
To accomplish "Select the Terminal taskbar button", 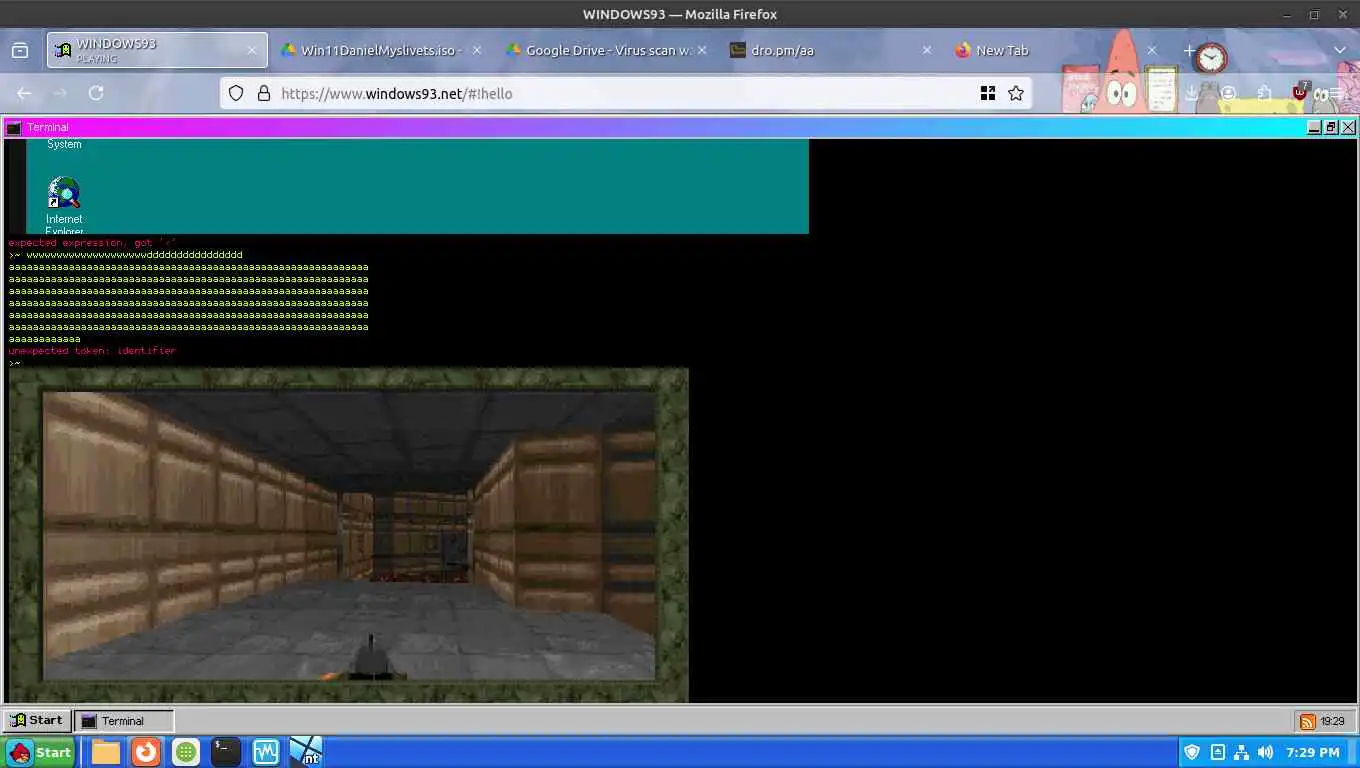I will (125, 720).
